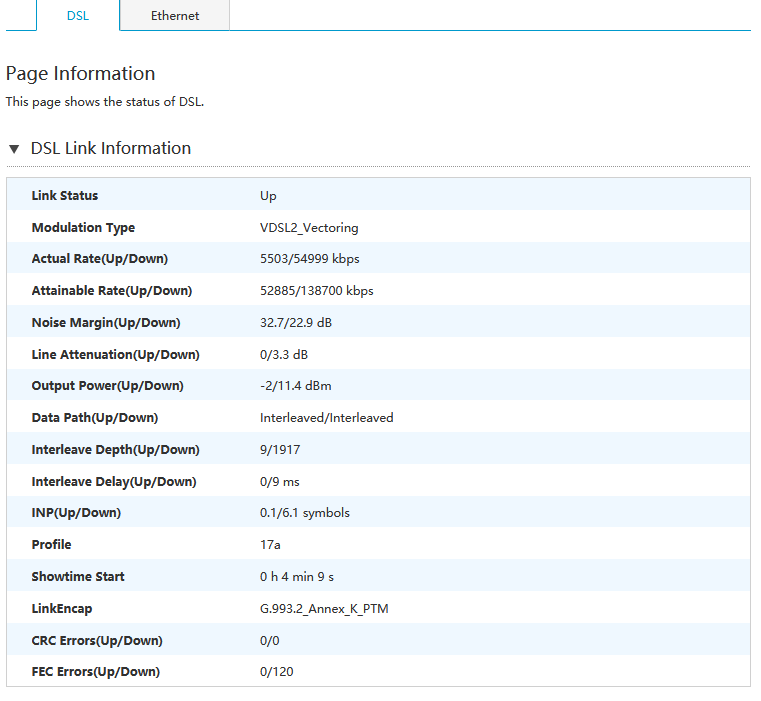Screen dimensions: 761x701
Task: Click the DSL Link Information heading
Action: point(111,148)
